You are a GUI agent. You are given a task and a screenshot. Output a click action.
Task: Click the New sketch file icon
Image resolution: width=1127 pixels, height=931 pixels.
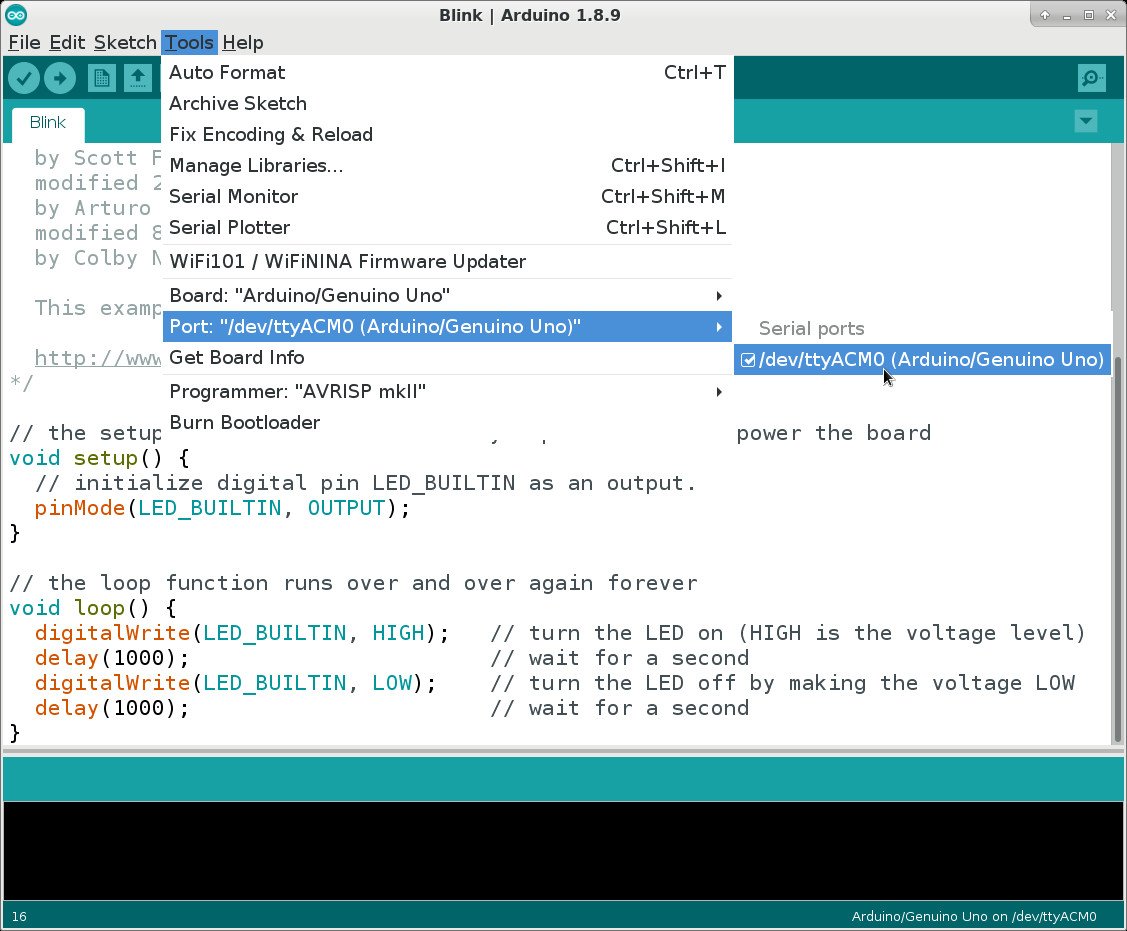tap(101, 78)
